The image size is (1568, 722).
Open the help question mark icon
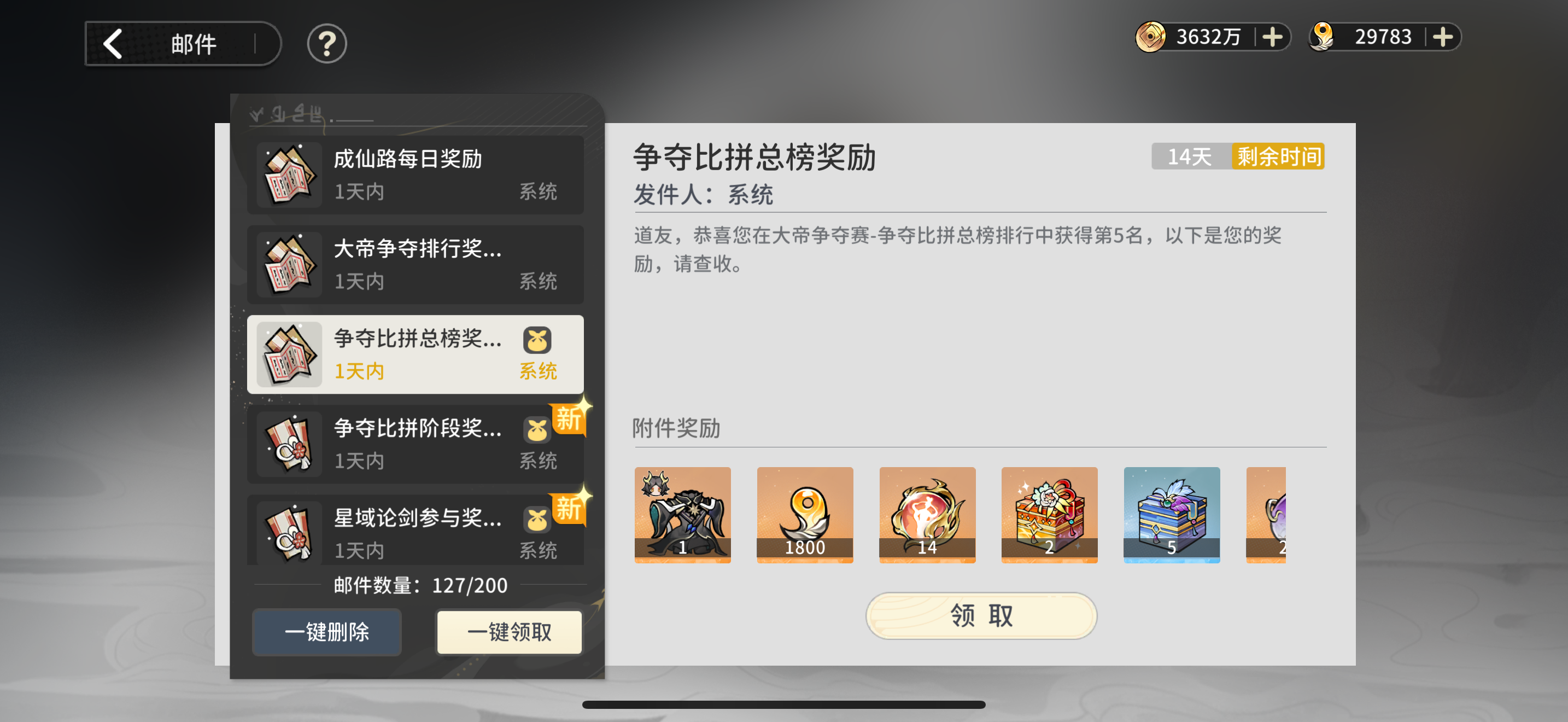click(x=327, y=44)
